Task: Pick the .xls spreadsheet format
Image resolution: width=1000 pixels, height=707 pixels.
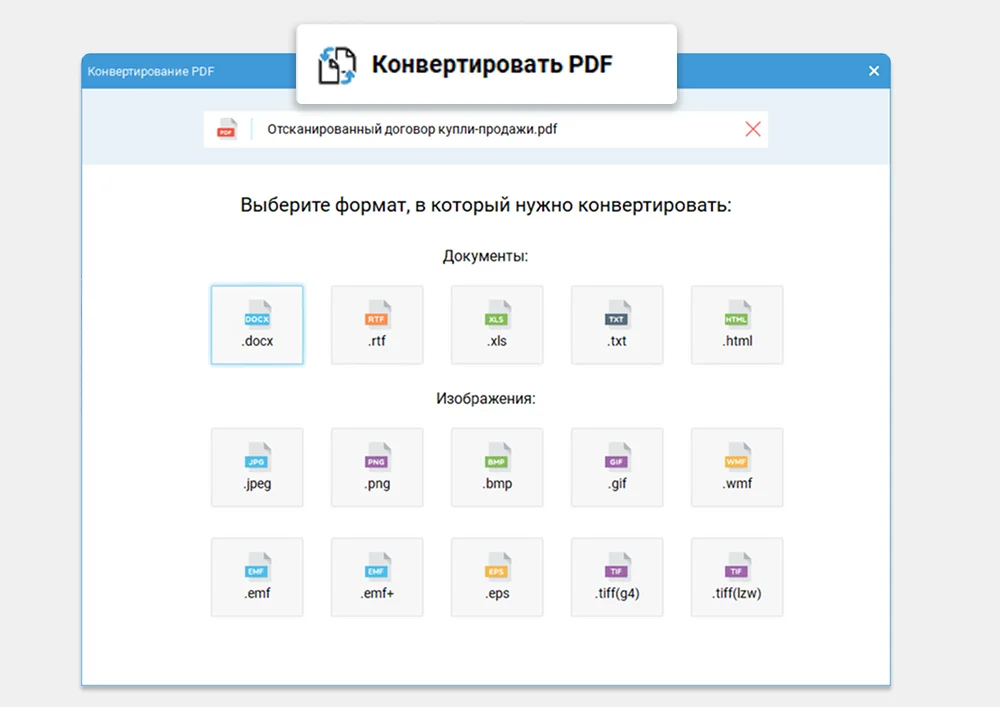Action: [497, 324]
